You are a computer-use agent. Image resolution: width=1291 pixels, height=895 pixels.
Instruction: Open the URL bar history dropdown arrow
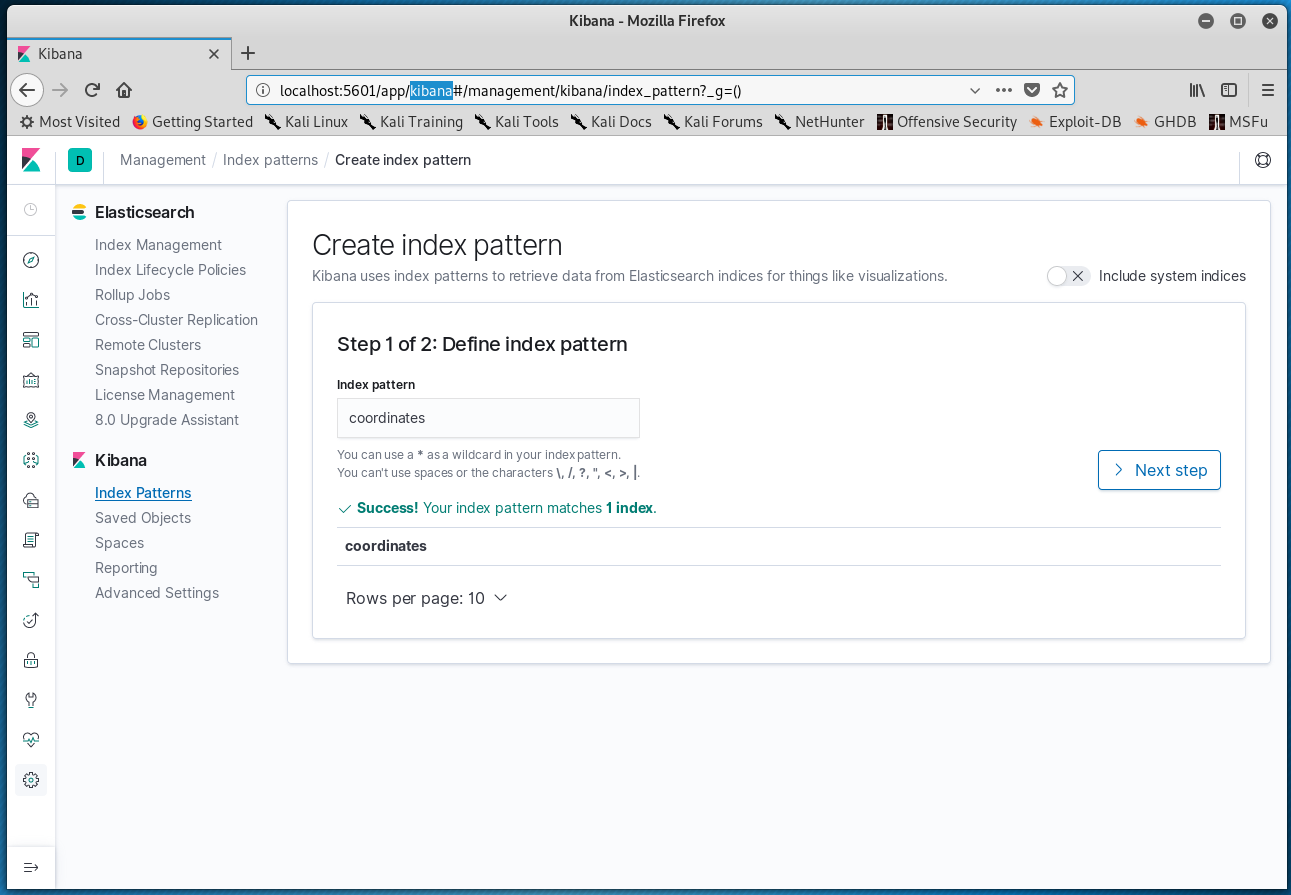975,90
